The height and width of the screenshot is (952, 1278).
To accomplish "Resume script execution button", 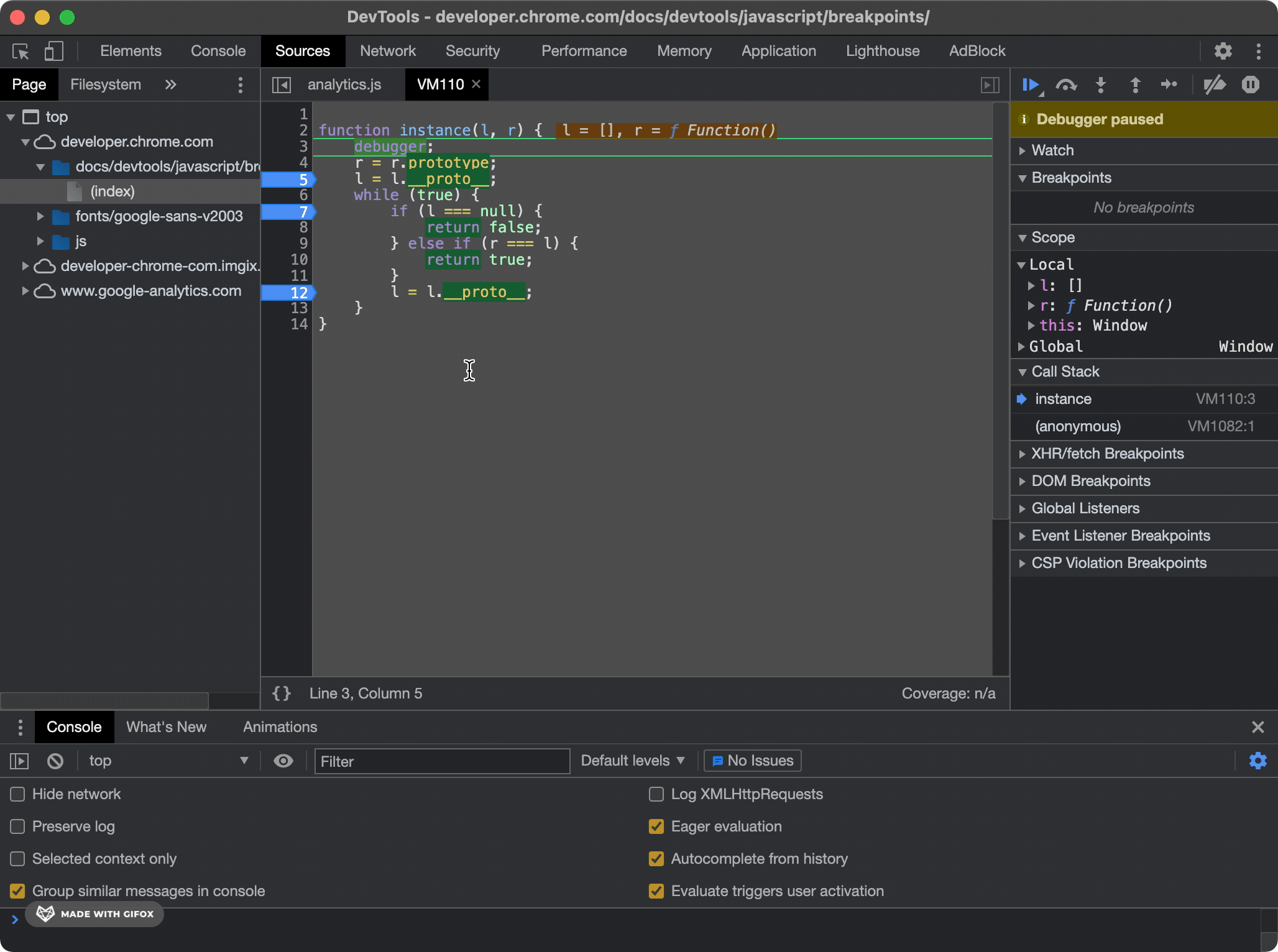I will (1031, 85).
